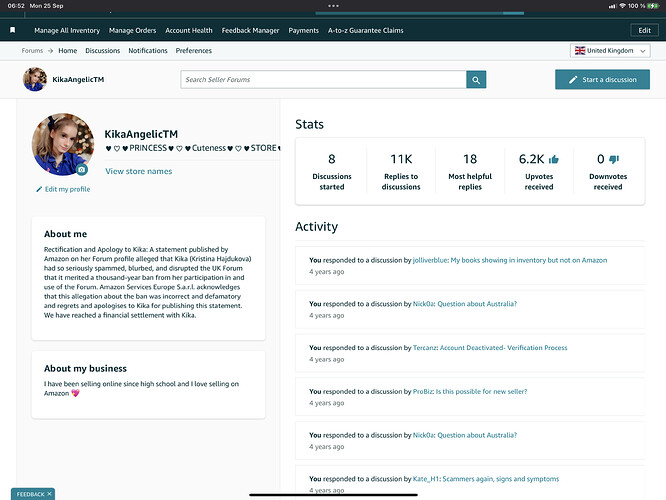The image size is (666, 500).
Task: Click the 8 Discussions started stat
Action: click(332, 172)
